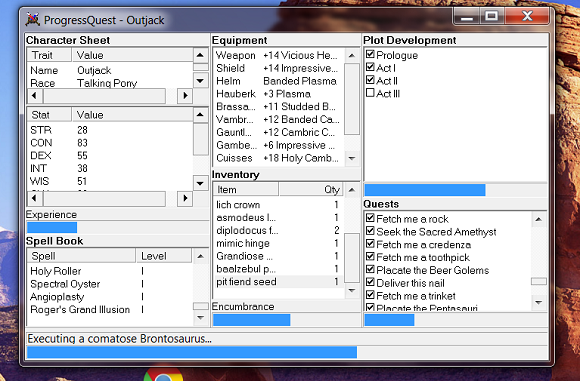Viewport: 580px width, 381px height.
Task: Click the 'Executing a comatose Brontosaurus' status text
Action: 119,339
